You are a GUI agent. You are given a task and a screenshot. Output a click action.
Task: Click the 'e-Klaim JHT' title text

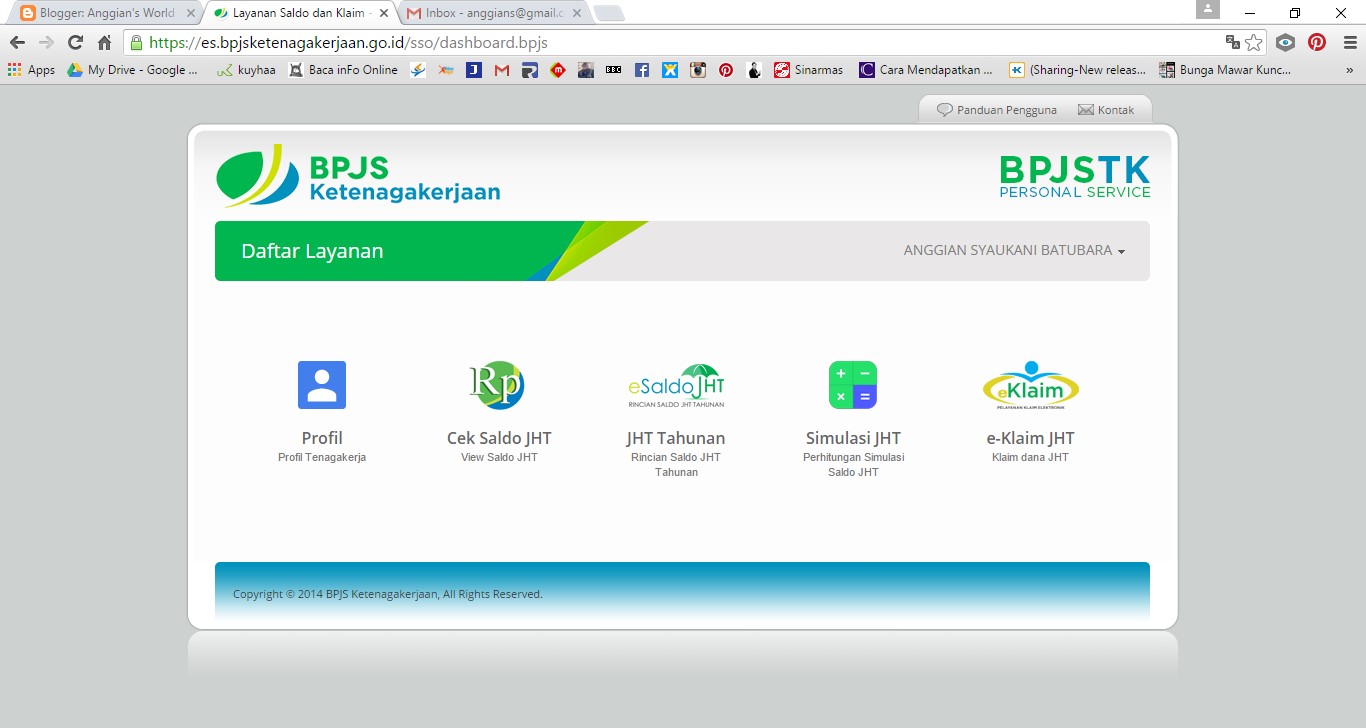tap(1030, 438)
